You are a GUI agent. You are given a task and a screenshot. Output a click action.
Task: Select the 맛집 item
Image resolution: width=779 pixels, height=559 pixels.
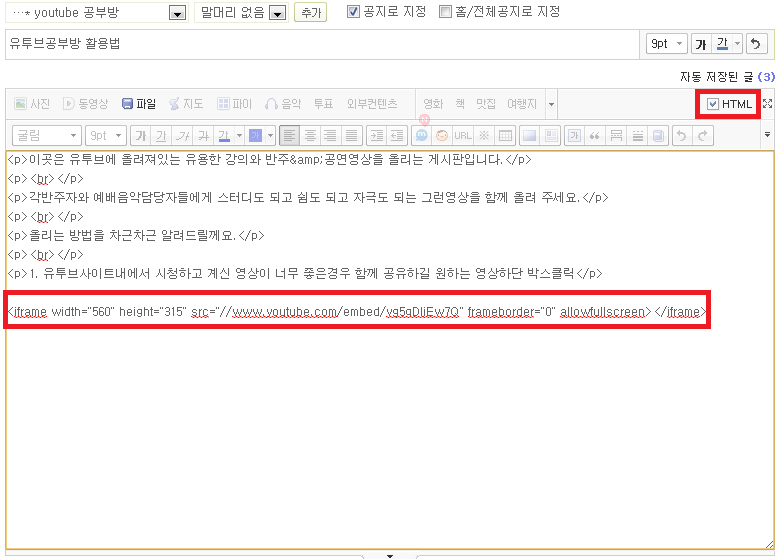tap(486, 104)
